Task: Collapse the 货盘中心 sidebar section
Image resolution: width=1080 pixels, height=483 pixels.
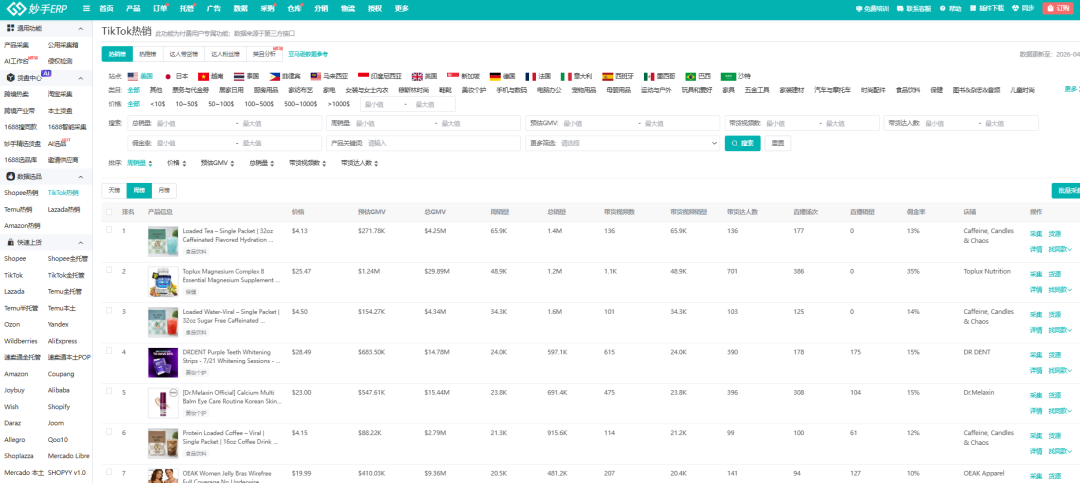Action: 81,77
